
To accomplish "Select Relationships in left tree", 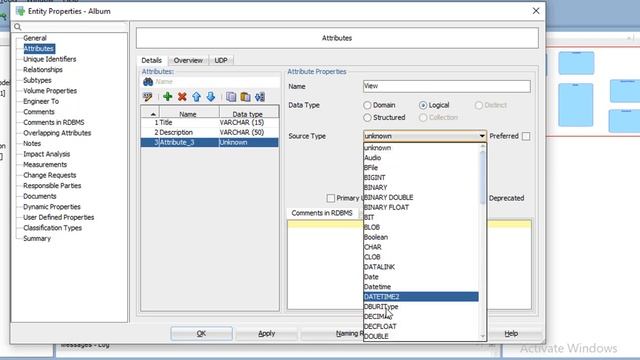I will pos(43,70).
